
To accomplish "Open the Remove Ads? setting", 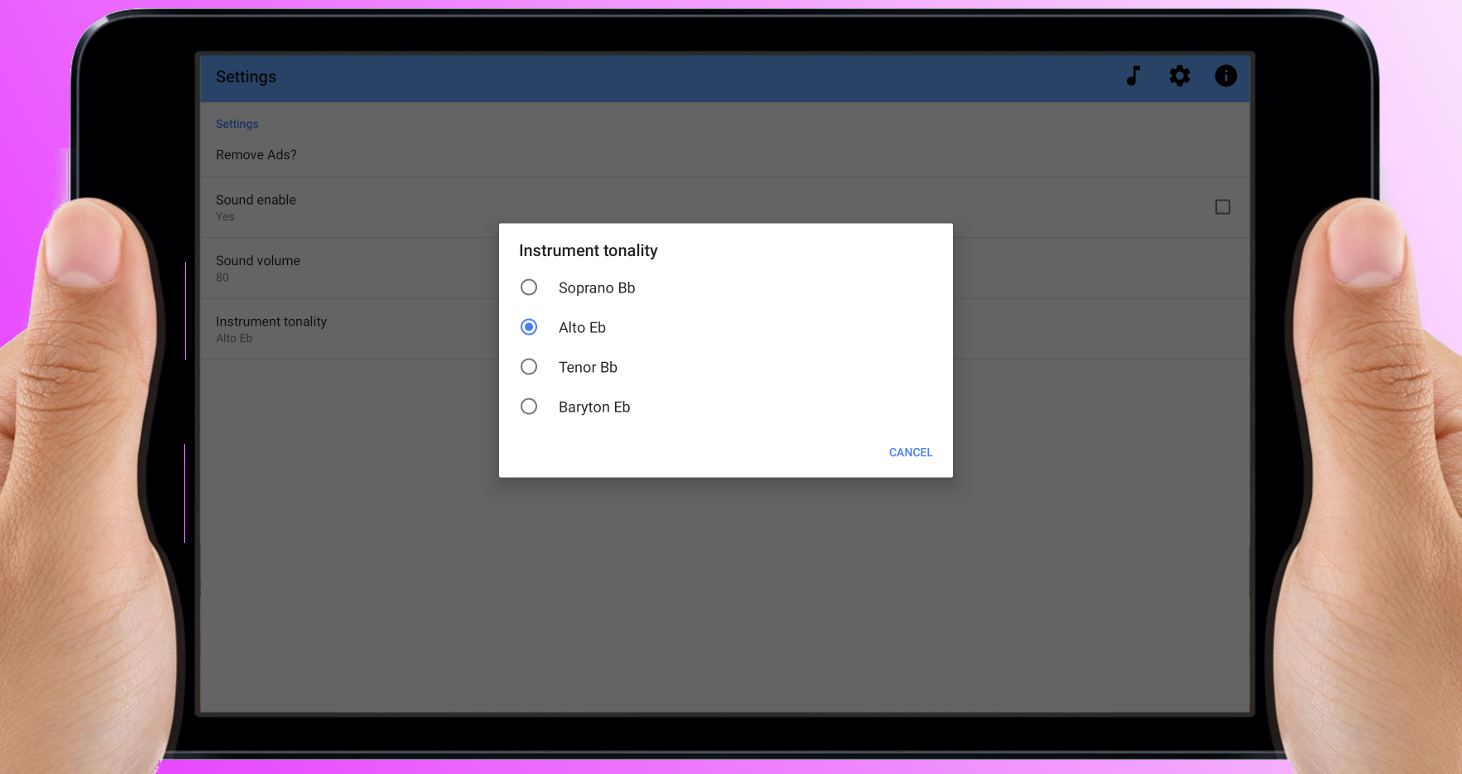I will click(x=725, y=155).
